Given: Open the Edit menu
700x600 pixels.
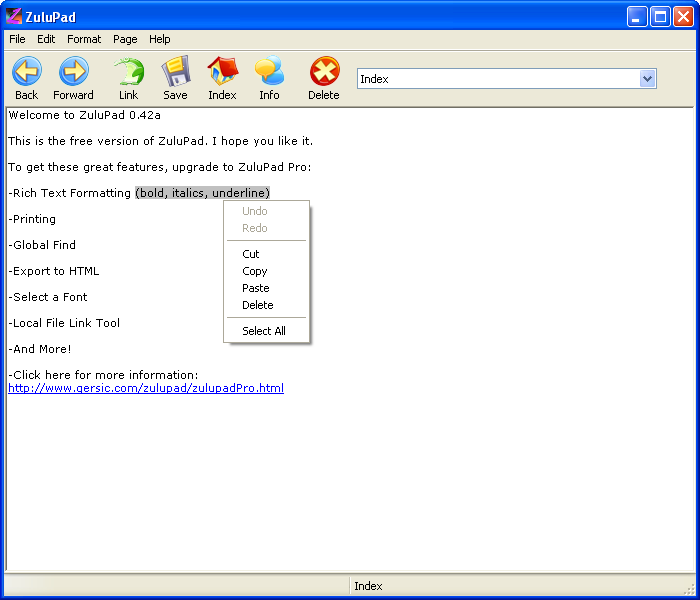Looking at the screenshot, I should coord(46,39).
